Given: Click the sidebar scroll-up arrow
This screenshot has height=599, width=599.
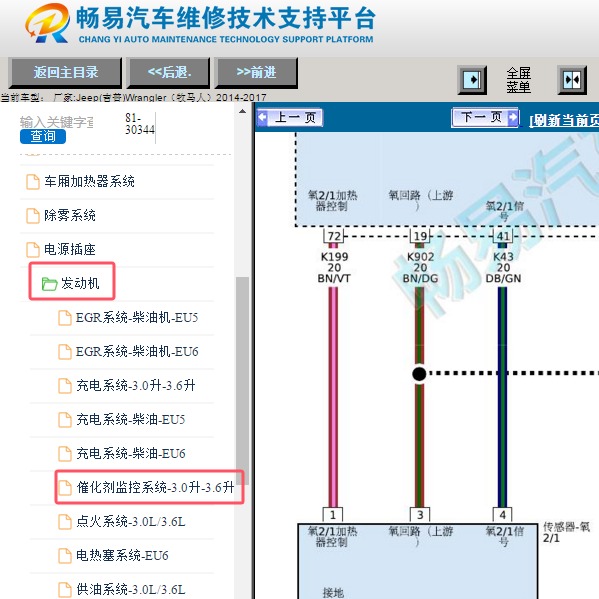Looking at the screenshot, I should coord(242,112).
